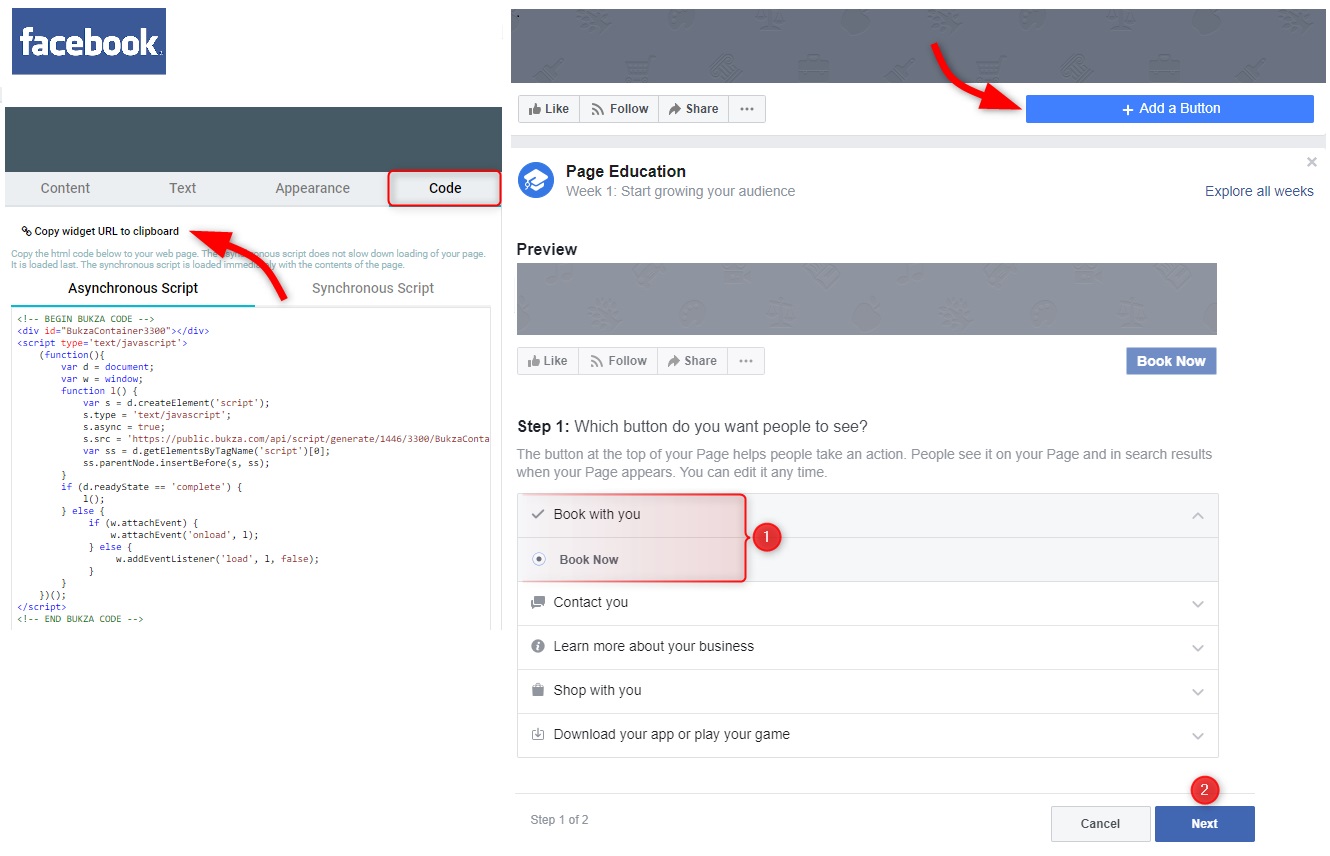Click the Facebook logo
This screenshot has width=1330, height=856.
pos(88,40)
